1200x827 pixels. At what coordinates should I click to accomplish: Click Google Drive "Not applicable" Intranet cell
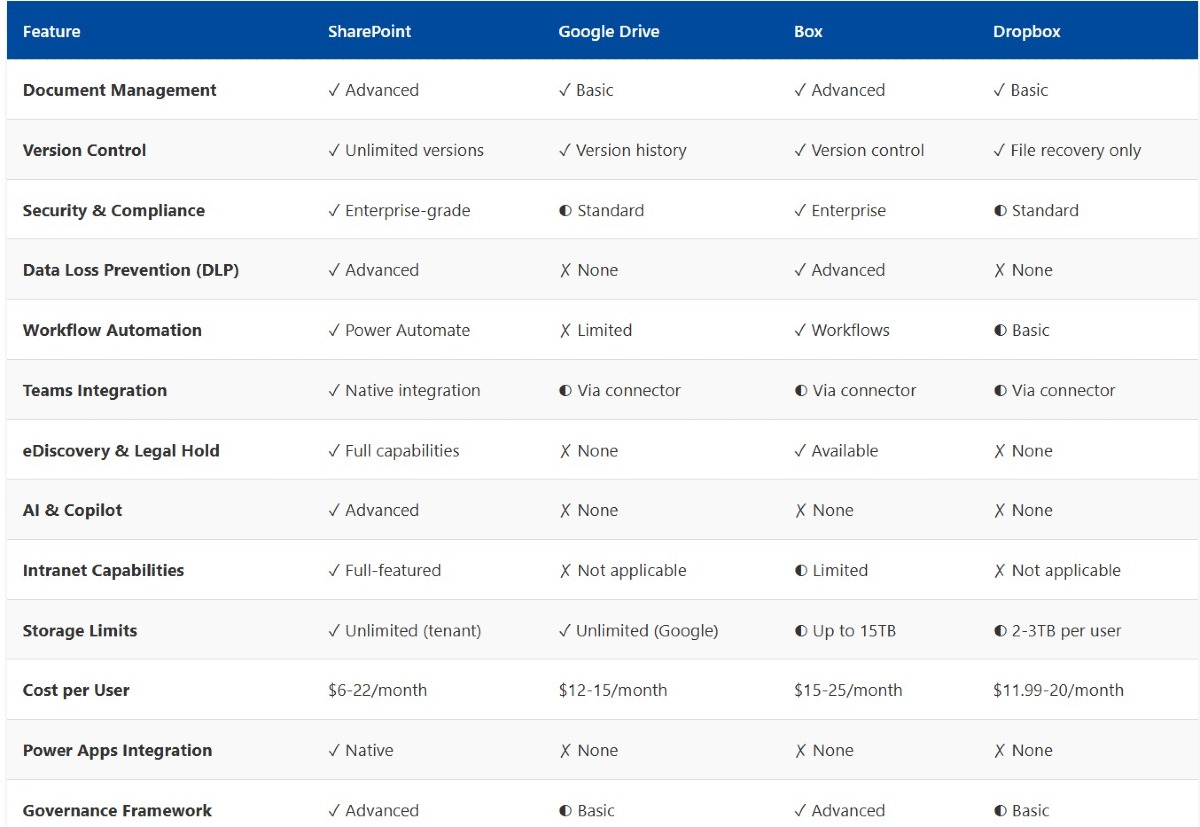[622, 570]
